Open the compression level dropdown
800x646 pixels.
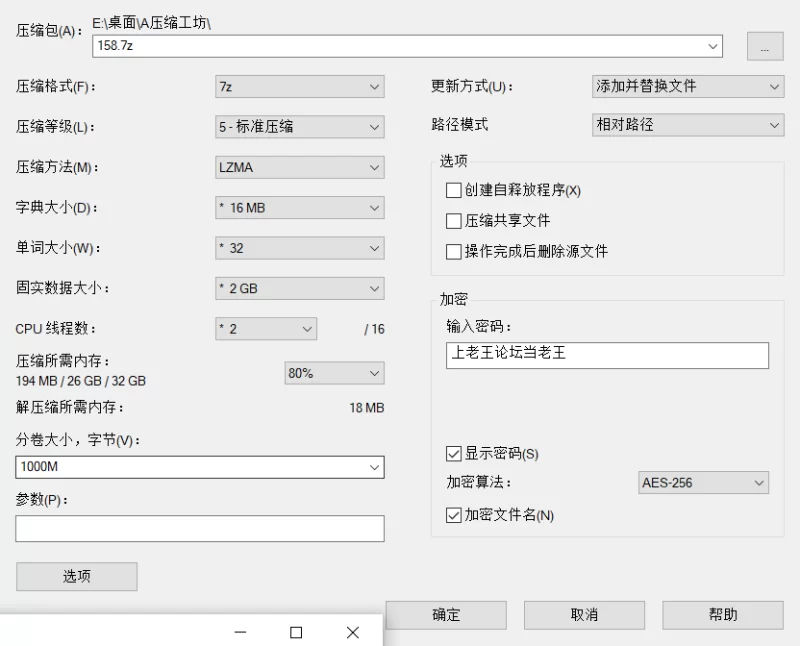click(299, 127)
